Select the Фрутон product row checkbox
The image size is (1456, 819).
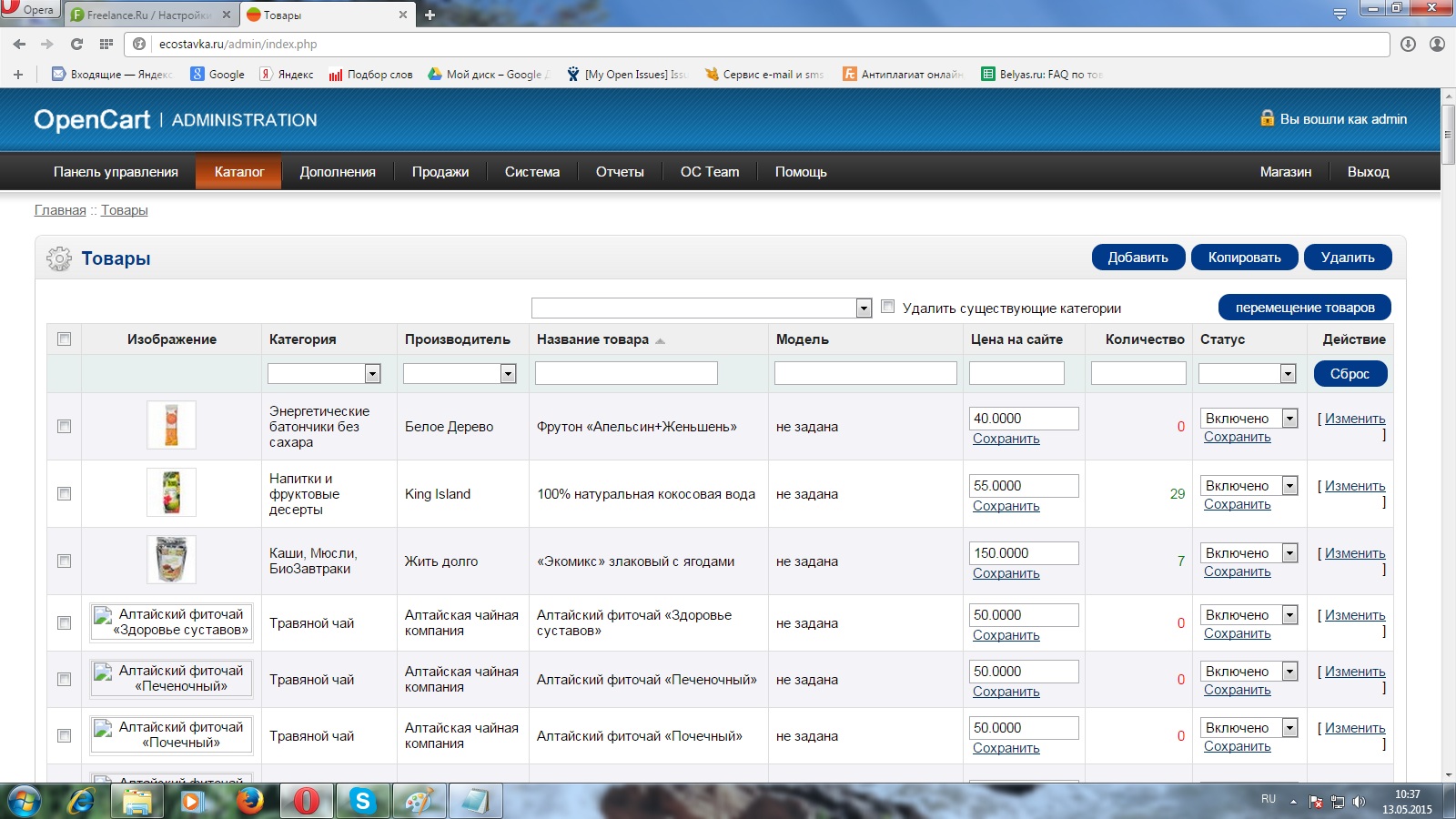[64, 426]
